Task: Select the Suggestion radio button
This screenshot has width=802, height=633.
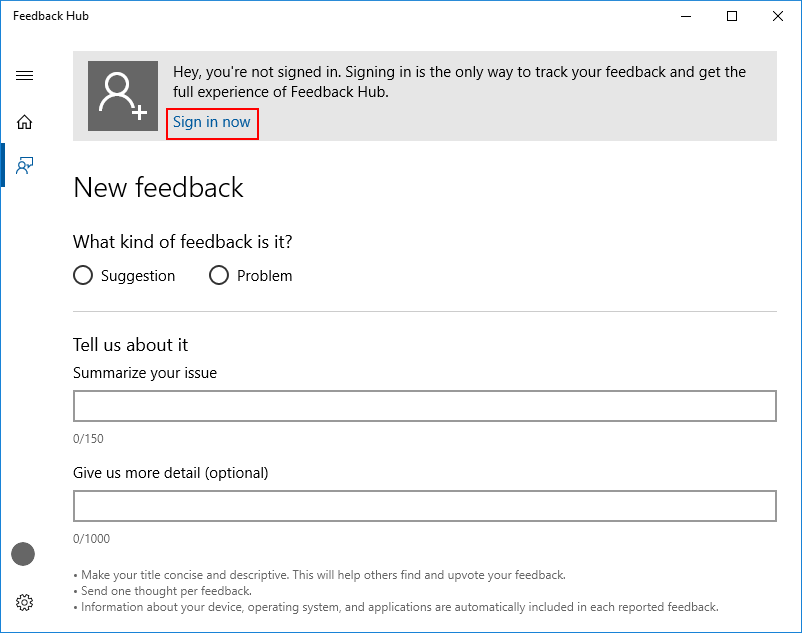Action: 83,275
